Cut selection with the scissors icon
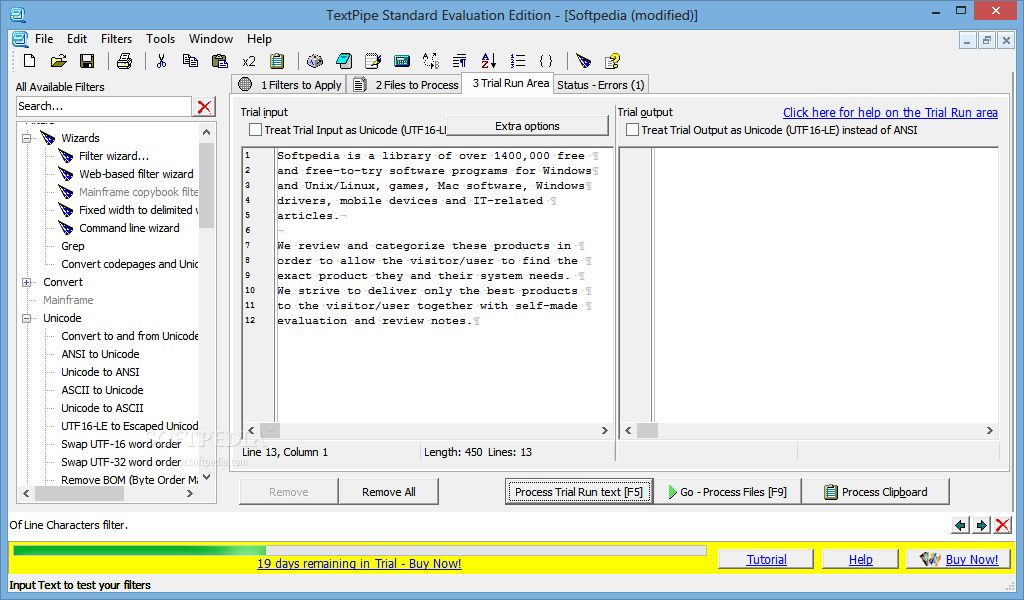 click(x=161, y=61)
